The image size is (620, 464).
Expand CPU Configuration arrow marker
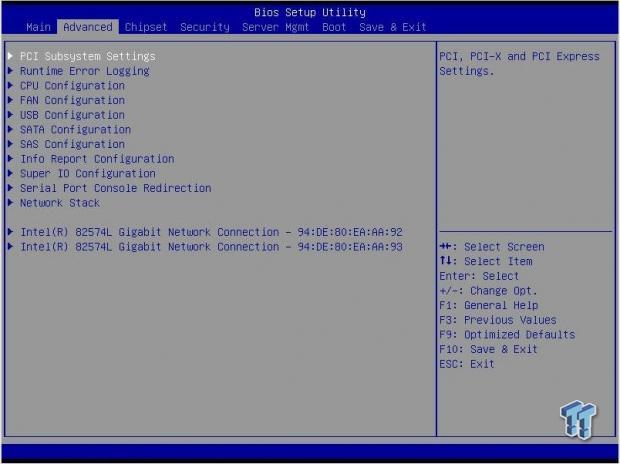click(11, 85)
